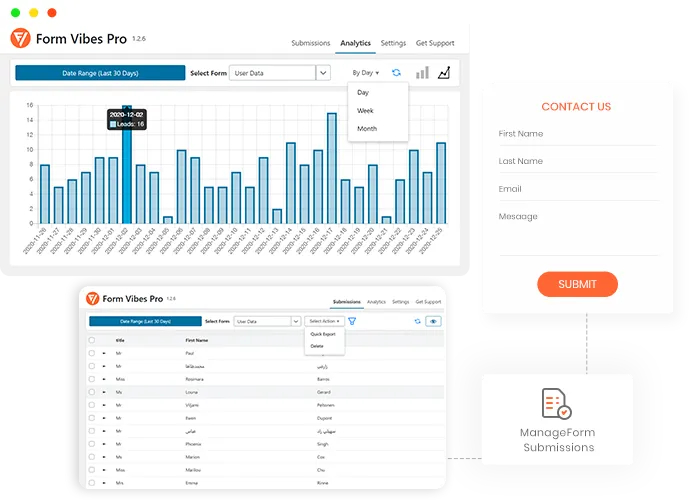
Task: Select Quick Export from the action menu
Action: tap(323, 334)
